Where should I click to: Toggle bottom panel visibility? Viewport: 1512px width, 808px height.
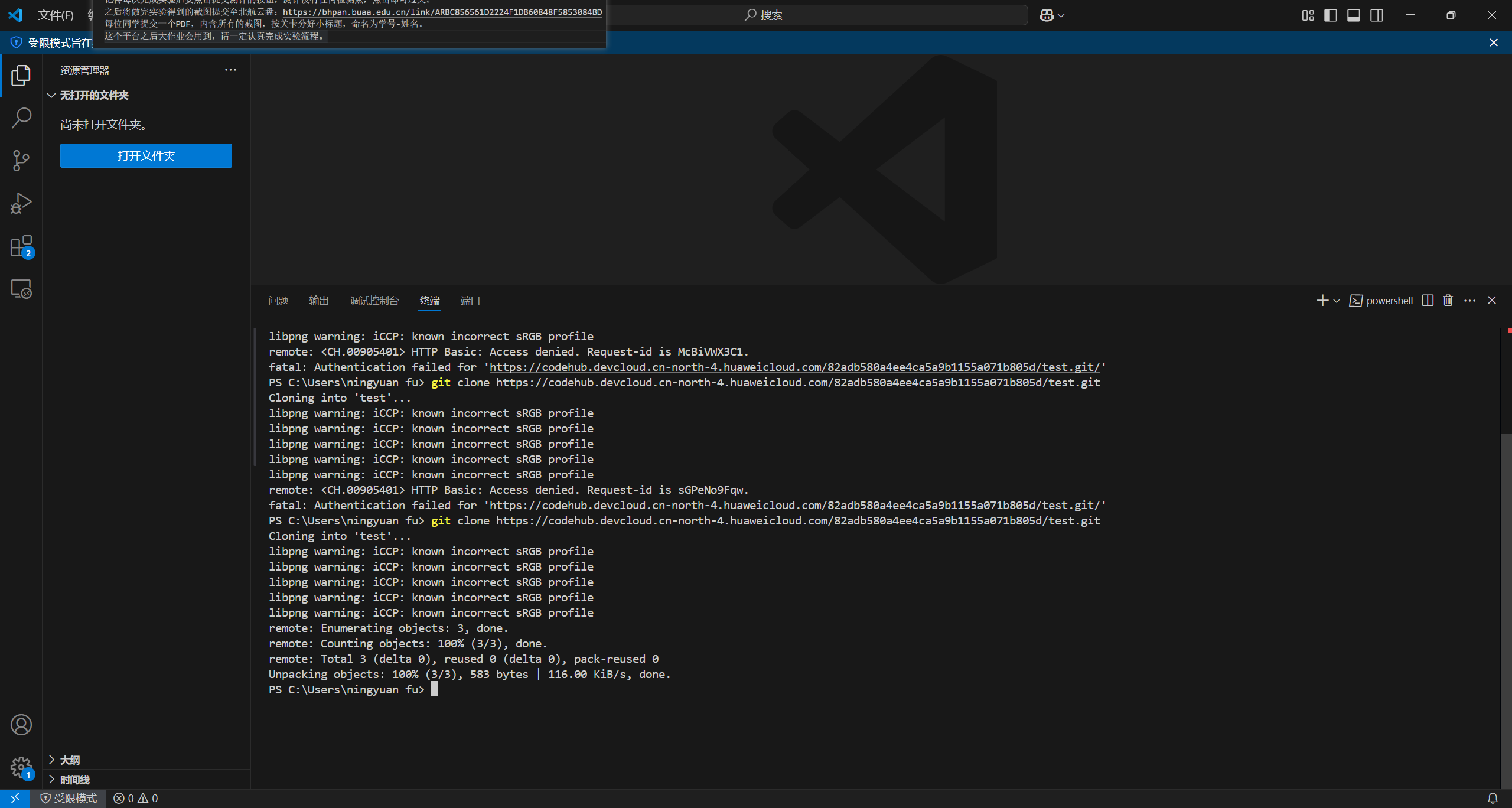(x=1354, y=15)
